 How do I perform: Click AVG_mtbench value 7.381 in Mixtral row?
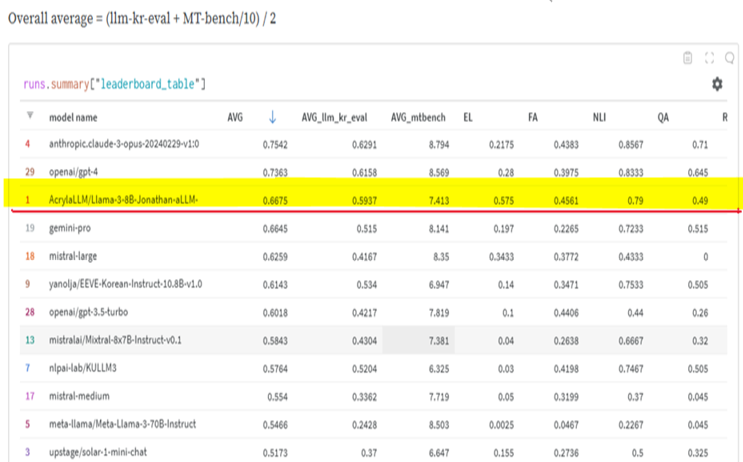click(439, 341)
